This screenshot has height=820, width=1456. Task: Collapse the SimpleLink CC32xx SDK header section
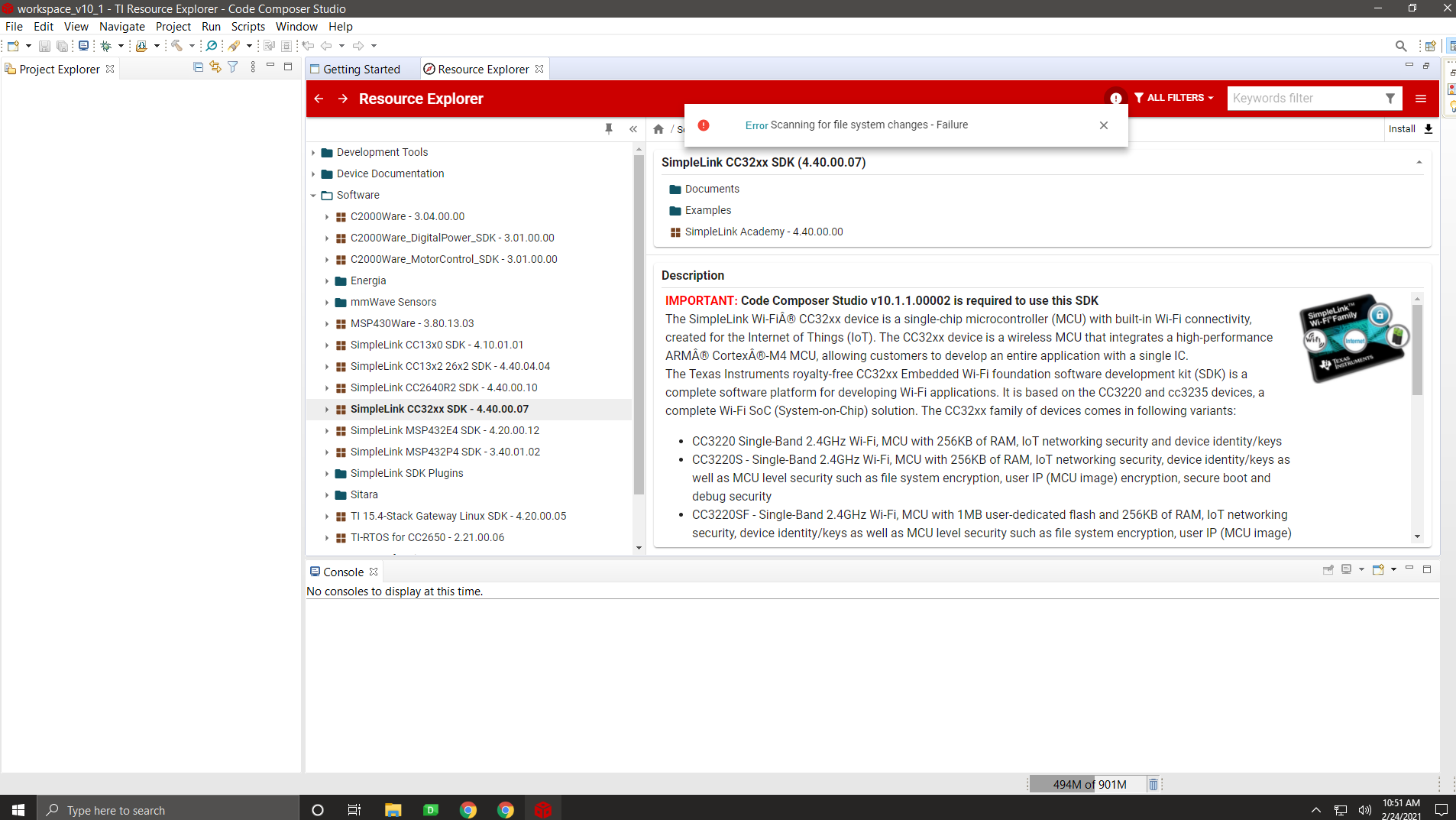click(1419, 162)
